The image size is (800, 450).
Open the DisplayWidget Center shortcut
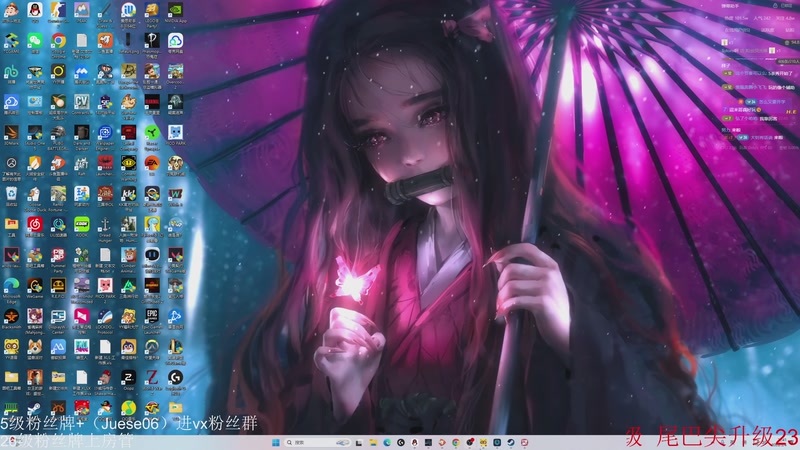coord(58,316)
